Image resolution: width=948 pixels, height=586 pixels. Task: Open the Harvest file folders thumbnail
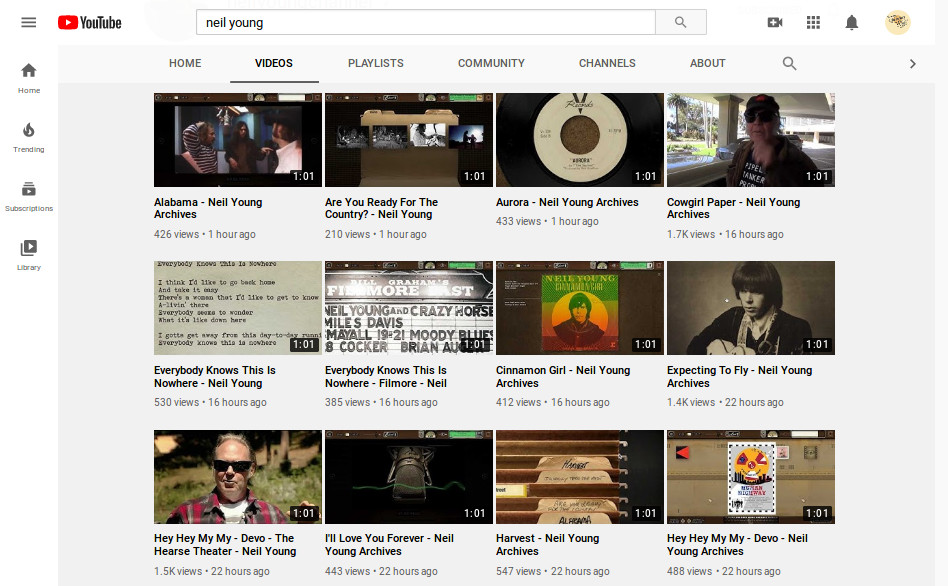pyautogui.click(x=580, y=477)
